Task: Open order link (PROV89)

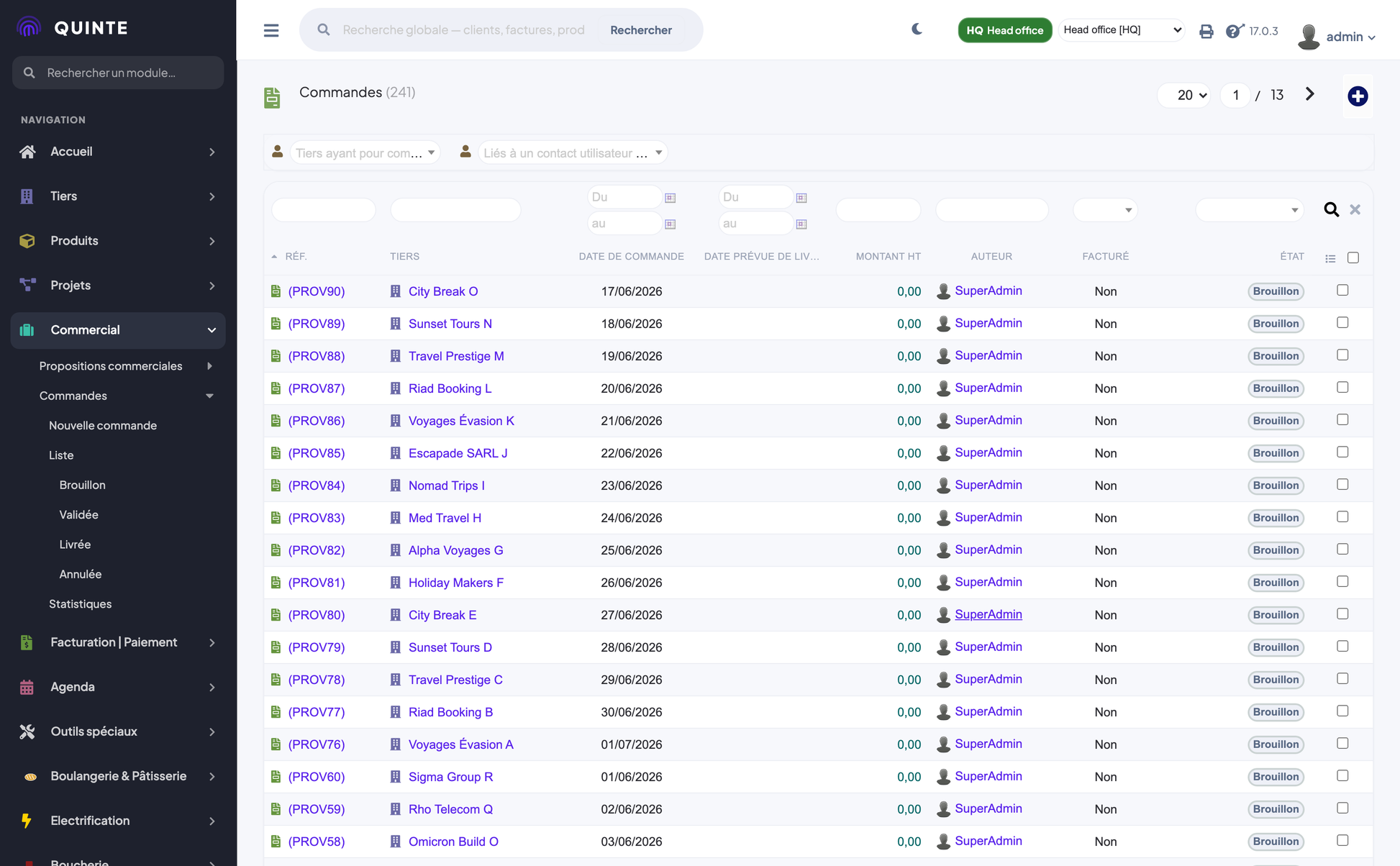Action: click(317, 324)
